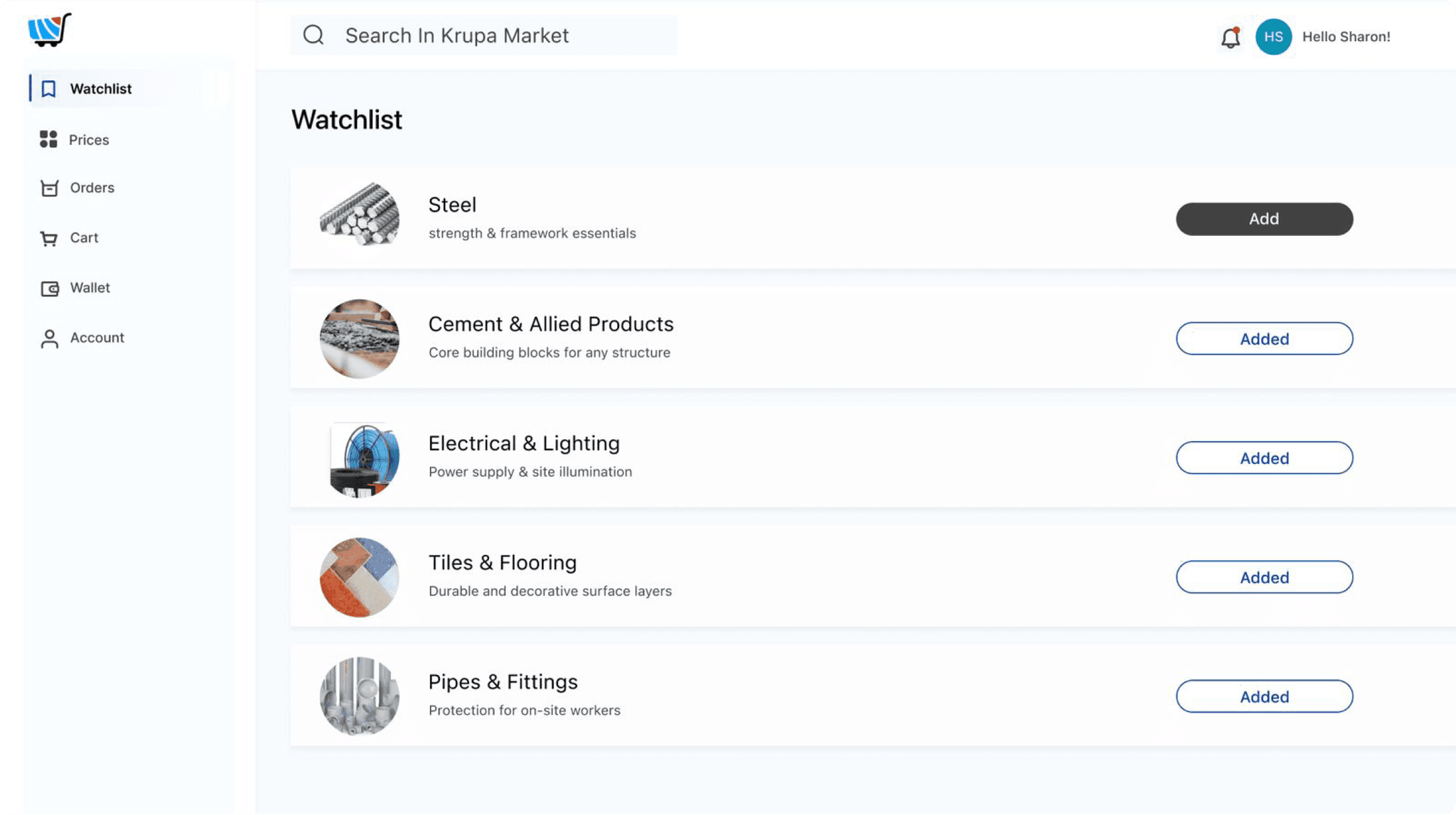Open the Watchlist sidebar icon
The height and width of the screenshot is (815, 1456).
coord(48,88)
